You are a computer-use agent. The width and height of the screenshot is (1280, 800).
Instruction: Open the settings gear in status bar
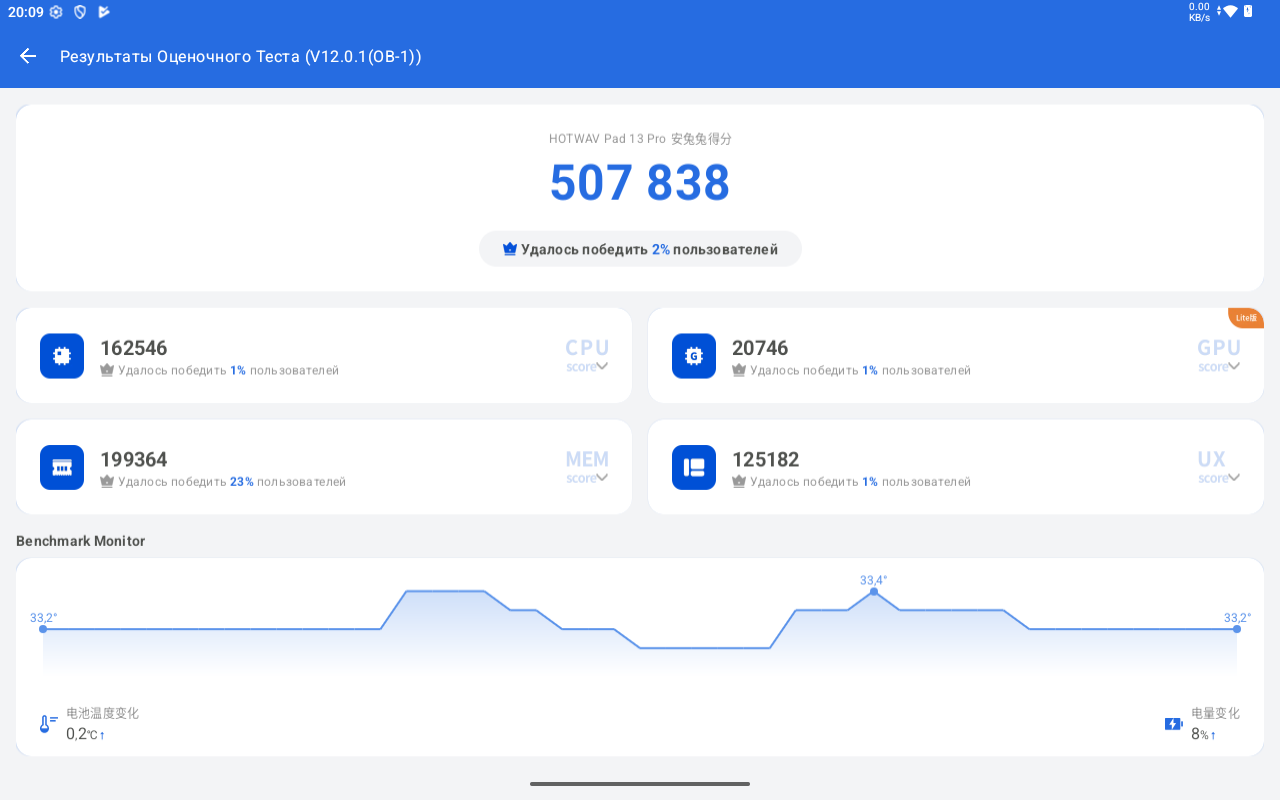[56, 12]
